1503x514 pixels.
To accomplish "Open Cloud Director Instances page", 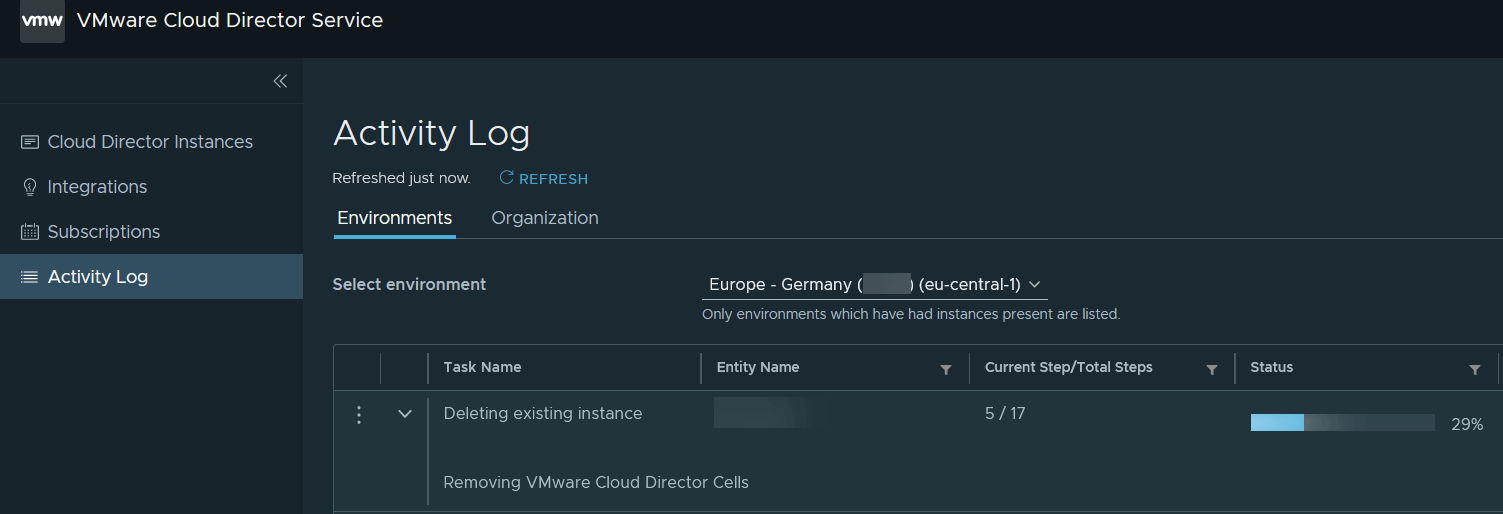I will [150, 142].
